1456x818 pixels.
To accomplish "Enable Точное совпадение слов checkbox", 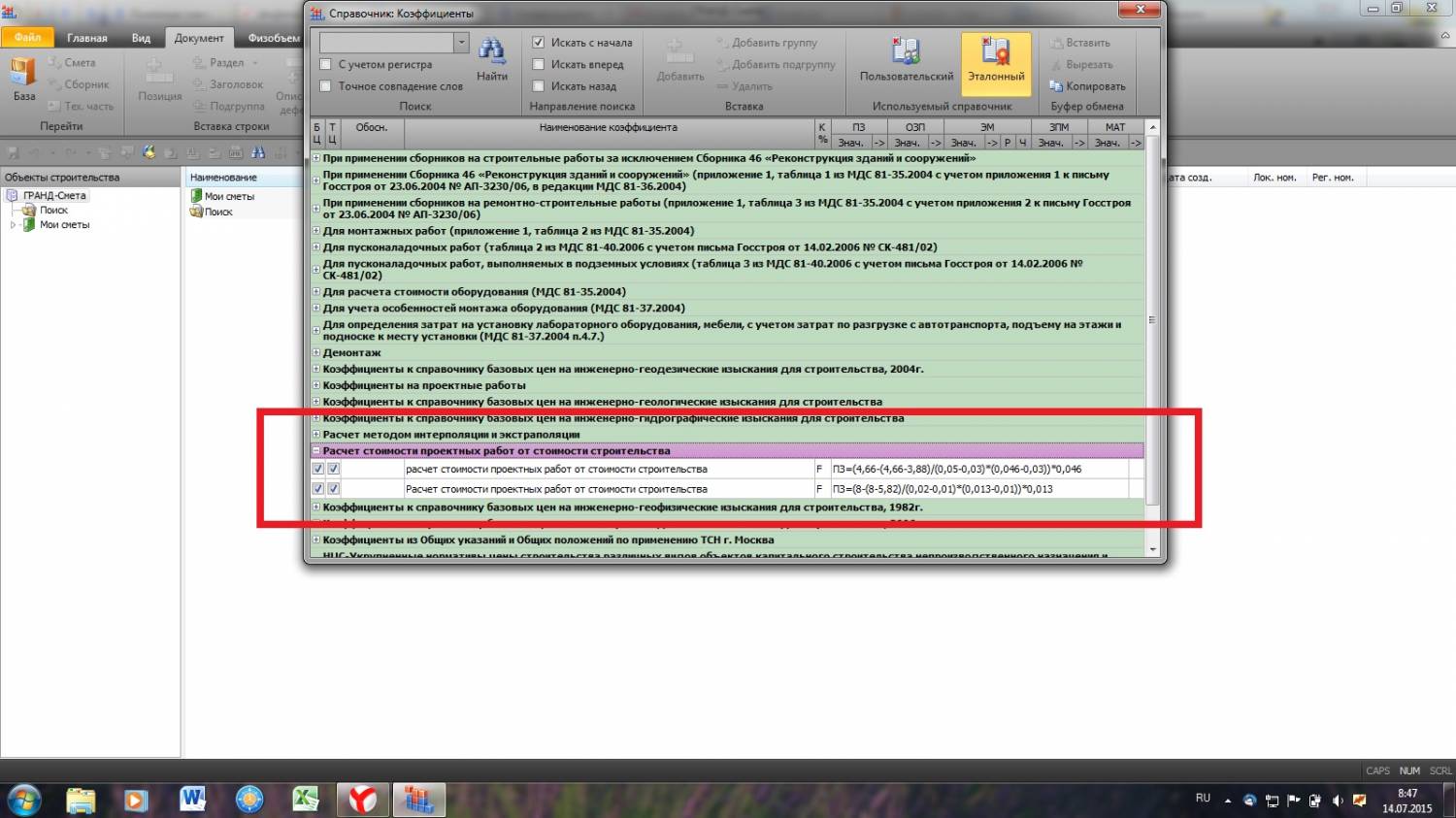I will (326, 86).
